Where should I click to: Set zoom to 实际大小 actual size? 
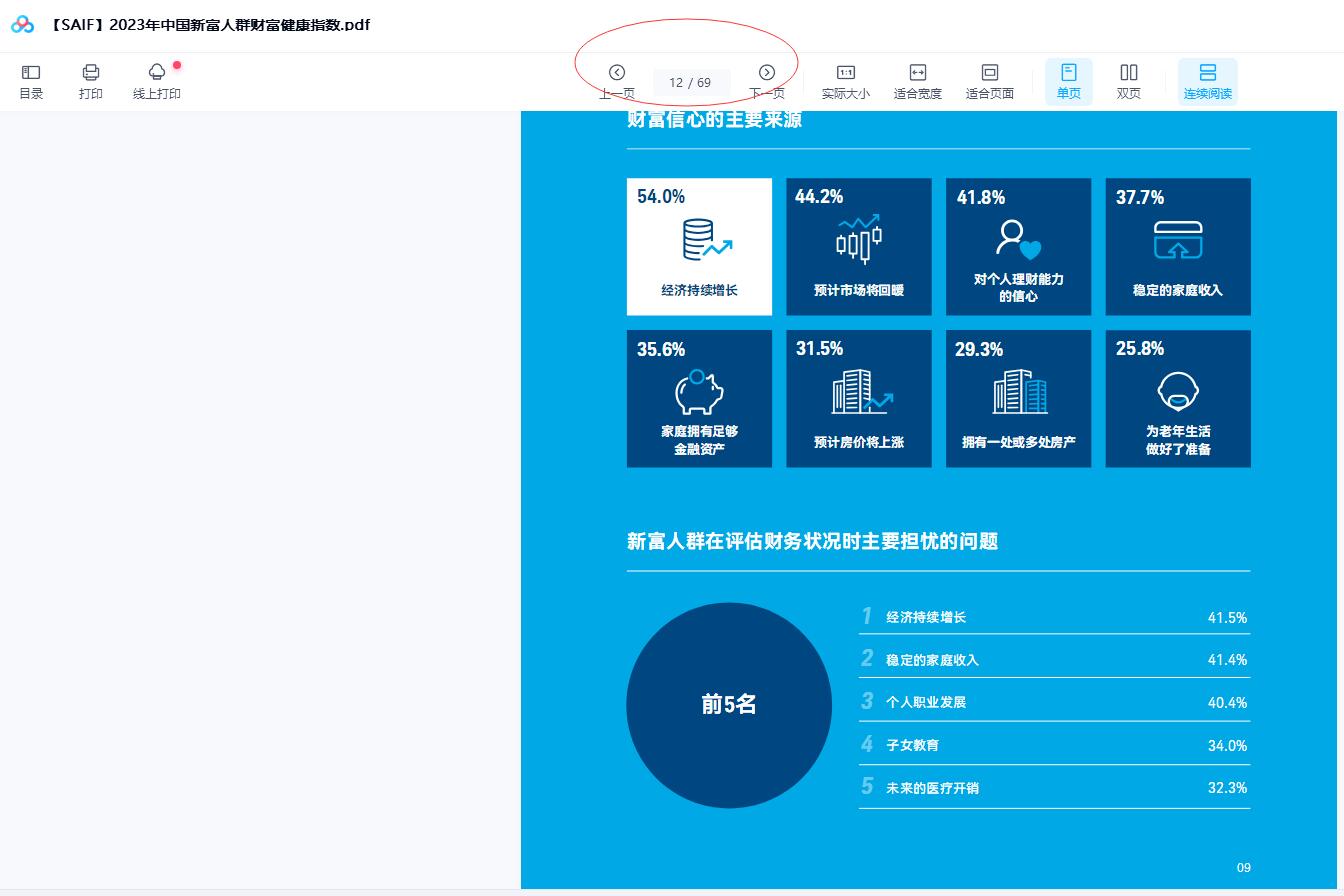845,81
